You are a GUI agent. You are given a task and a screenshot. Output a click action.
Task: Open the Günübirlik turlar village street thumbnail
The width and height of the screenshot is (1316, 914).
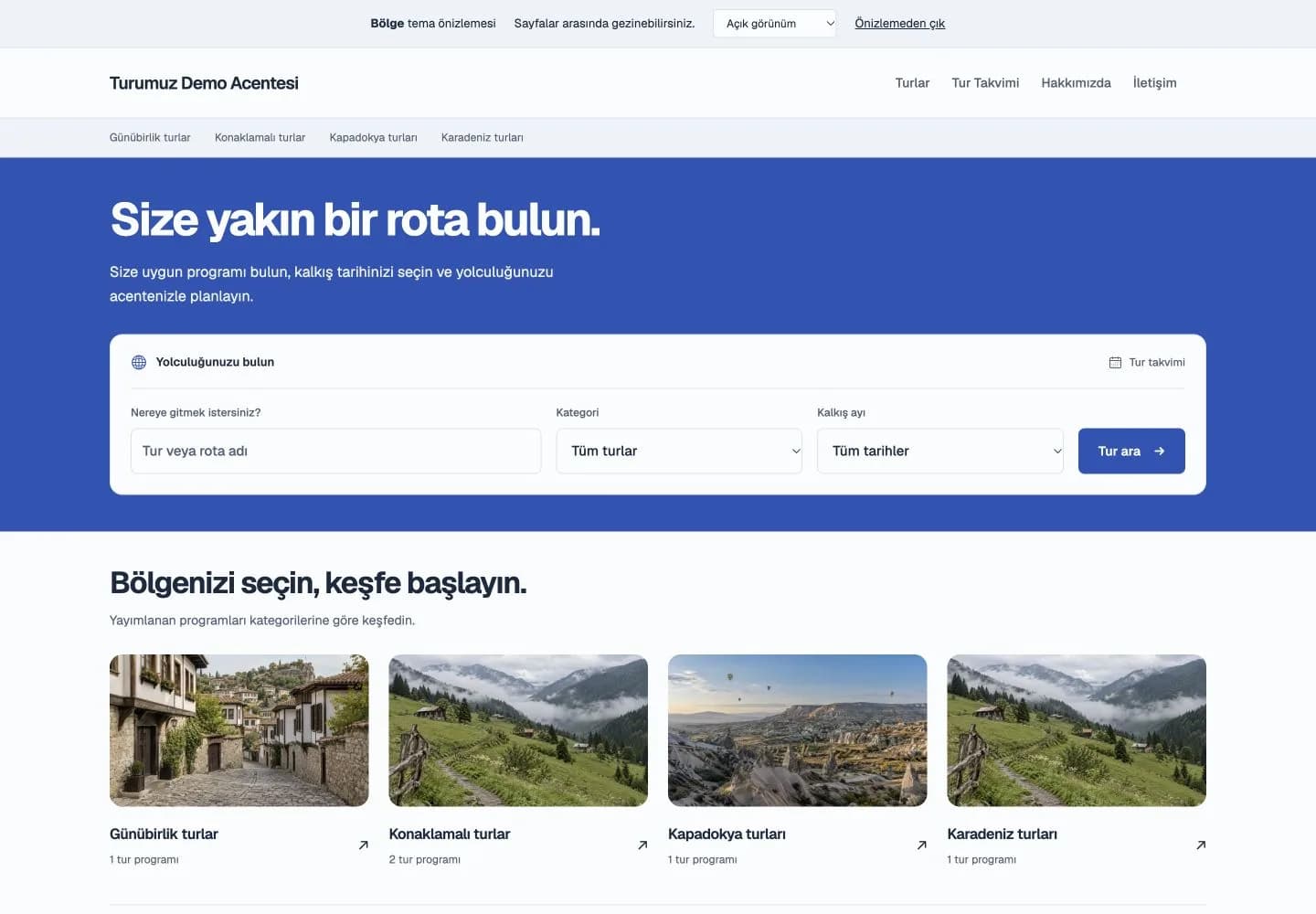[x=239, y=730]
